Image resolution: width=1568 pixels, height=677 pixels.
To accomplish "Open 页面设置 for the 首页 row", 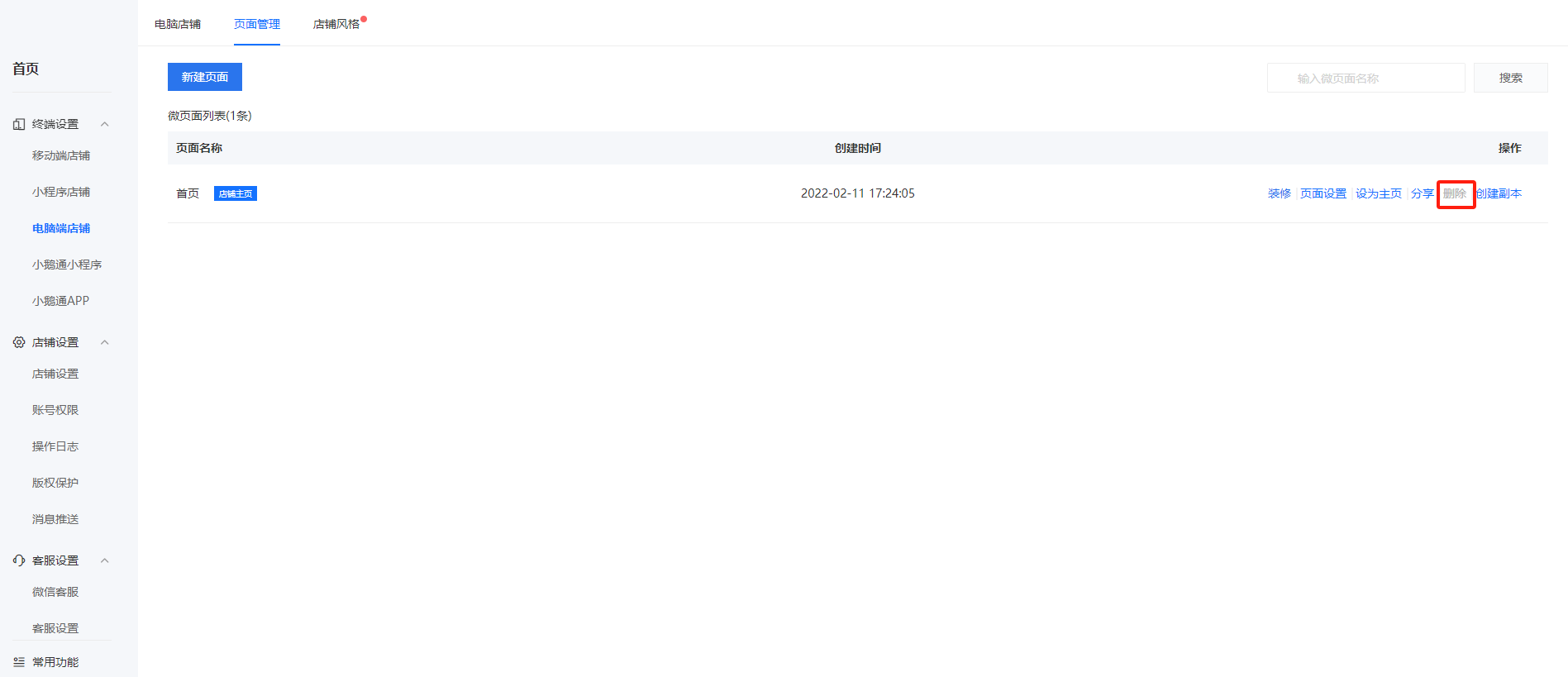I will (x=1323, y=193).
